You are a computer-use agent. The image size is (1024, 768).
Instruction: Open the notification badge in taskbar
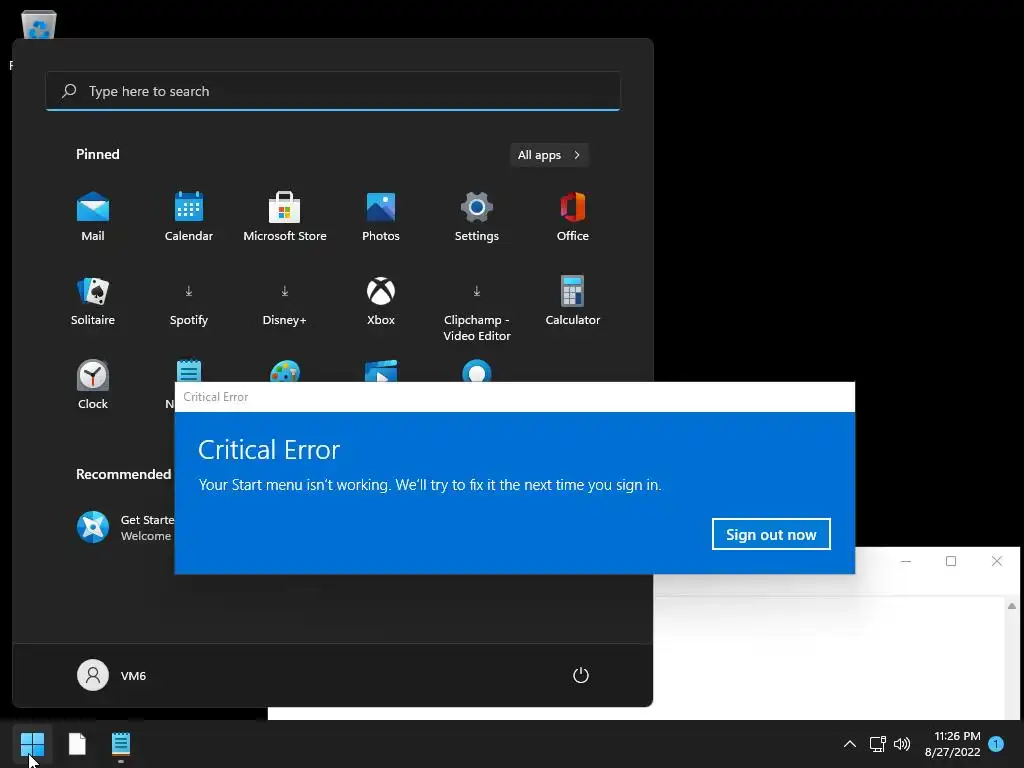click(x=996, y=744)
